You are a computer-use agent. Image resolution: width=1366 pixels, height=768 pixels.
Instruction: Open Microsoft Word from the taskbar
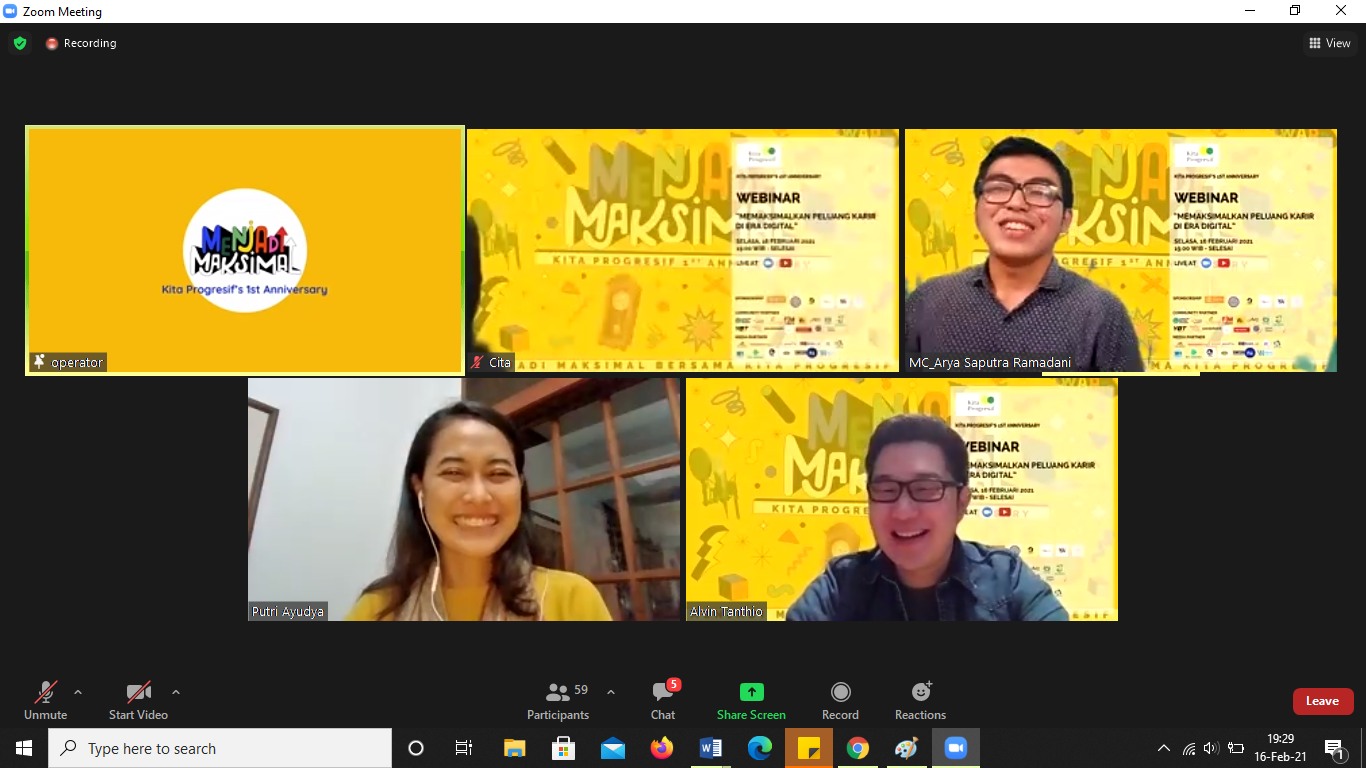pos(711,748)
